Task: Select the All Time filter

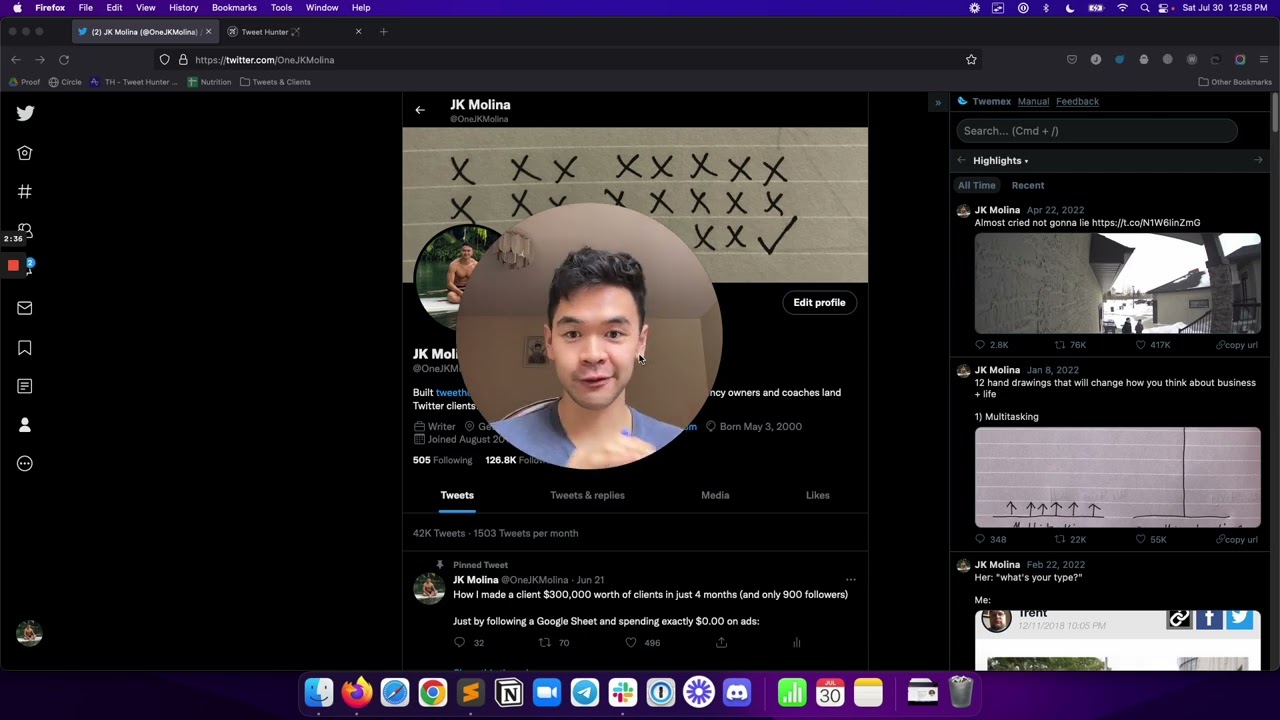Action: [977, 186]
